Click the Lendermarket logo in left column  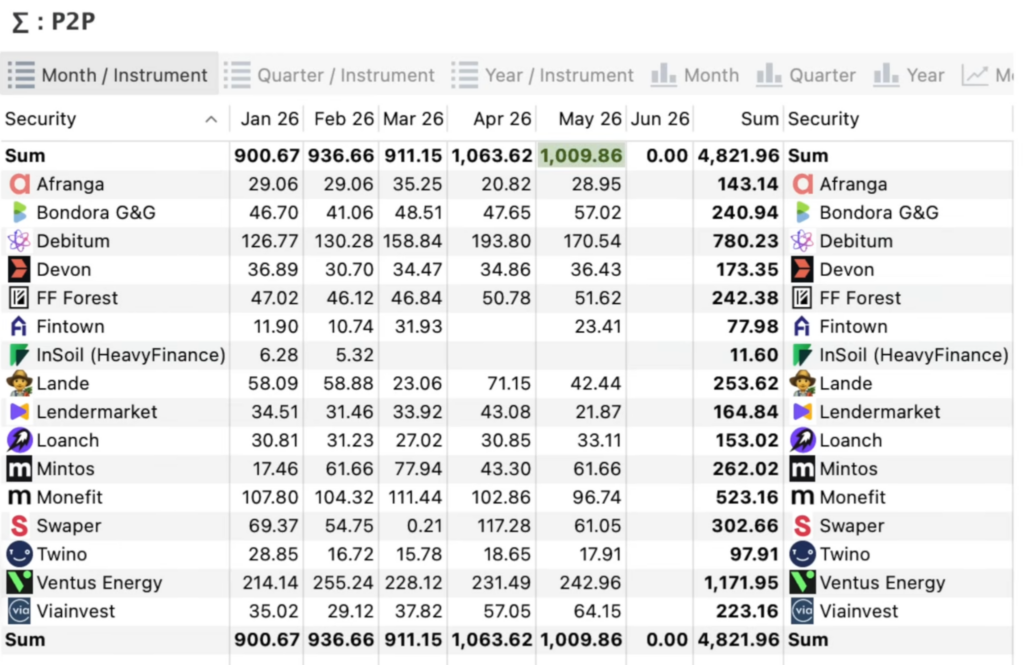point(19,412)
